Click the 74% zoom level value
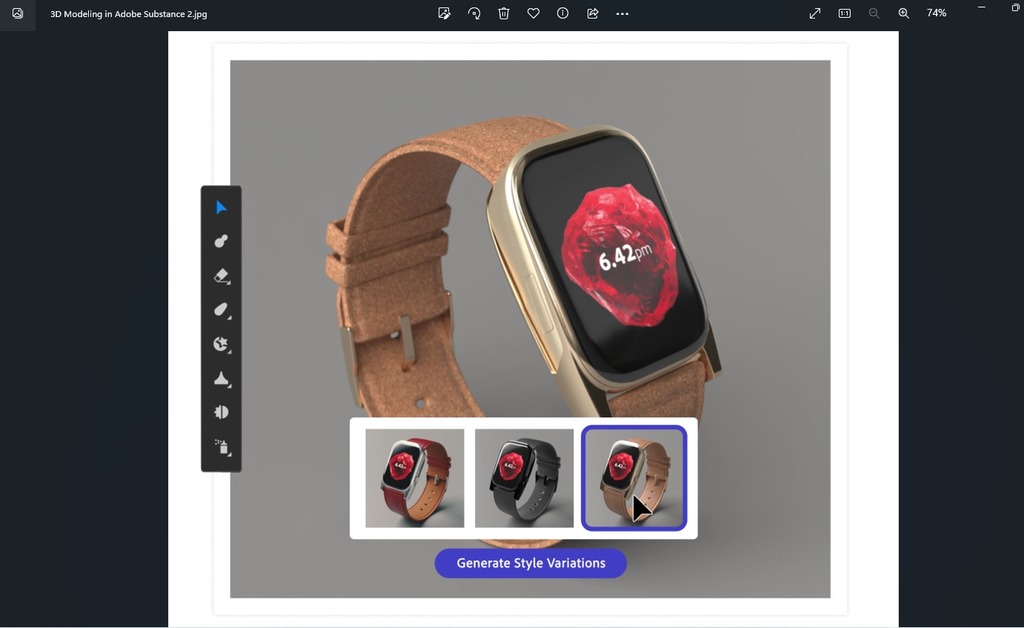 936,13
